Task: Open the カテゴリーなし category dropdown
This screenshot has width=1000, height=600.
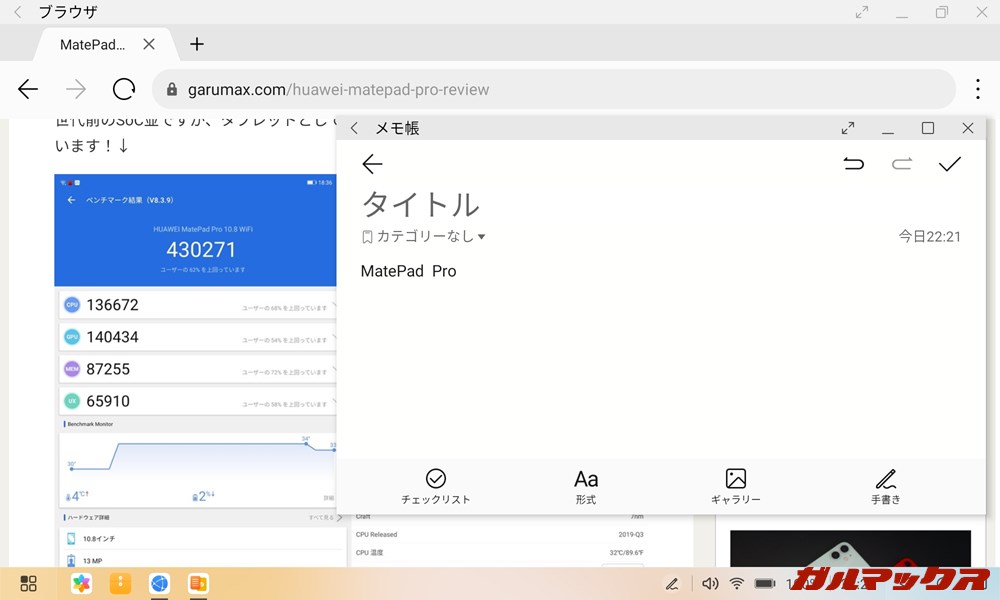Action: click(425, 236)
